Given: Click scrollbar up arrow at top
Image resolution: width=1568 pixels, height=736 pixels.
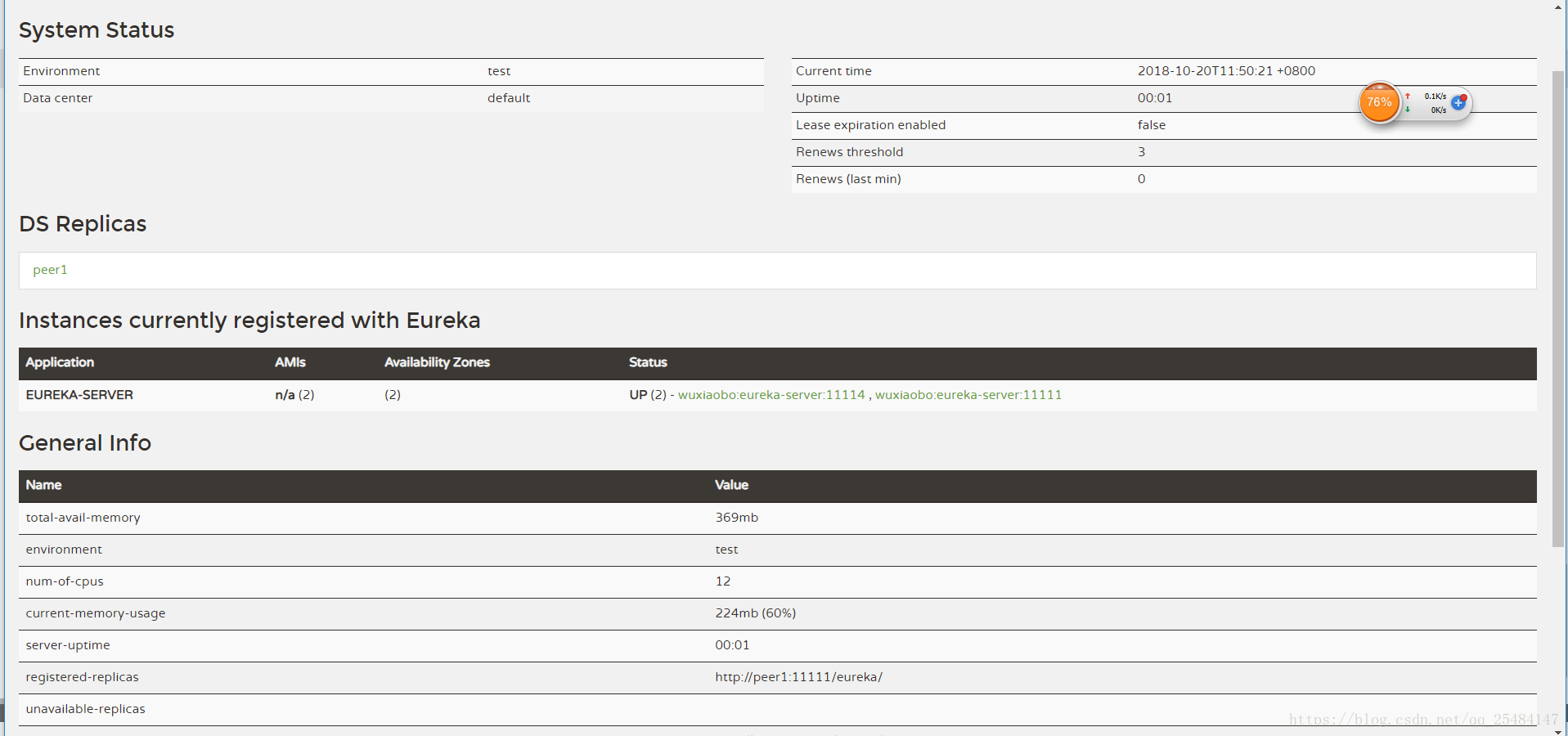Looking at the screenshot, I should click(x=1558, y=7).
